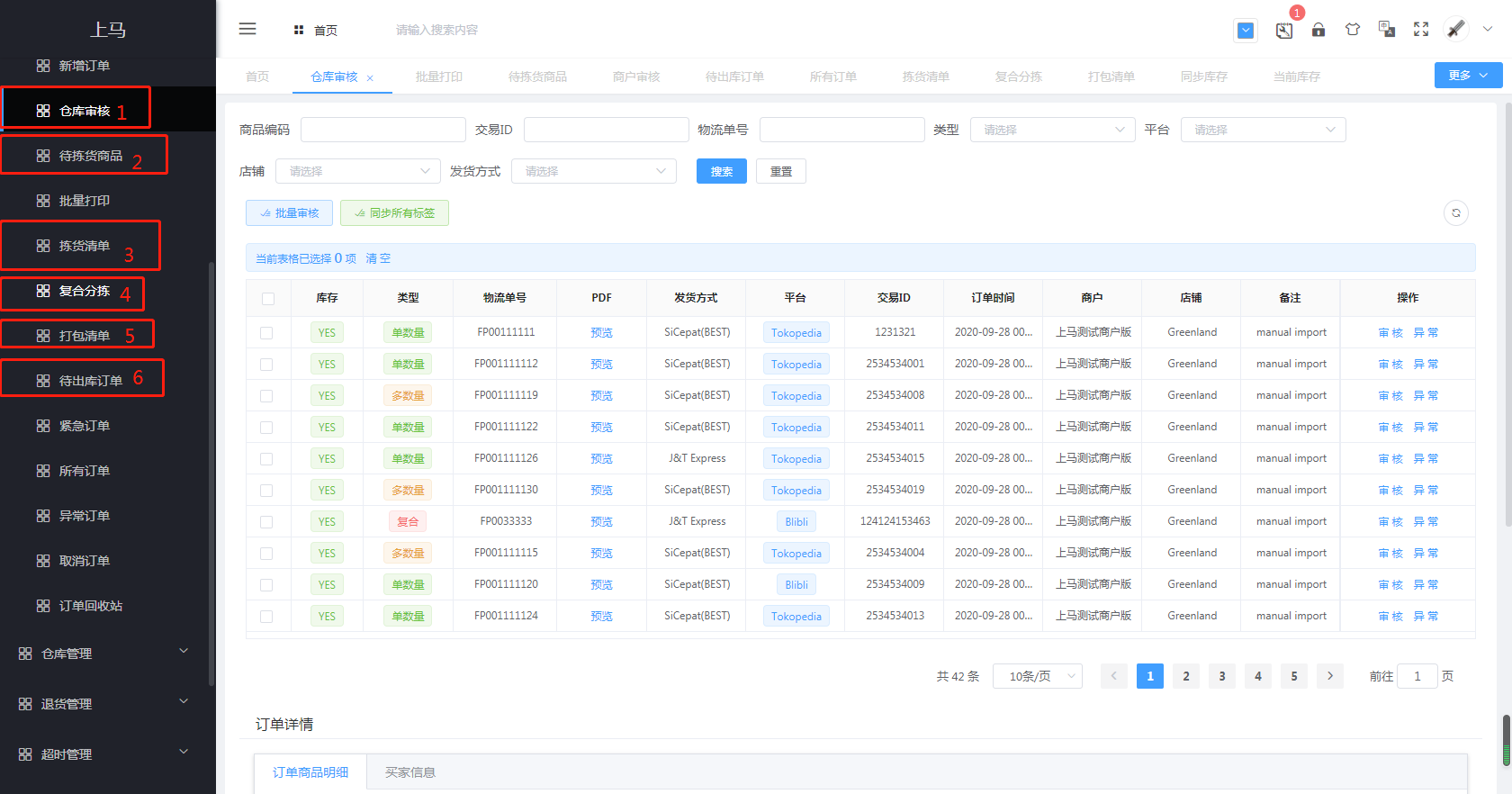Click the 物流单号 input field
The width and height of the screenshot is (1512, 794).
pyautogui.click(x=842, y=130)
